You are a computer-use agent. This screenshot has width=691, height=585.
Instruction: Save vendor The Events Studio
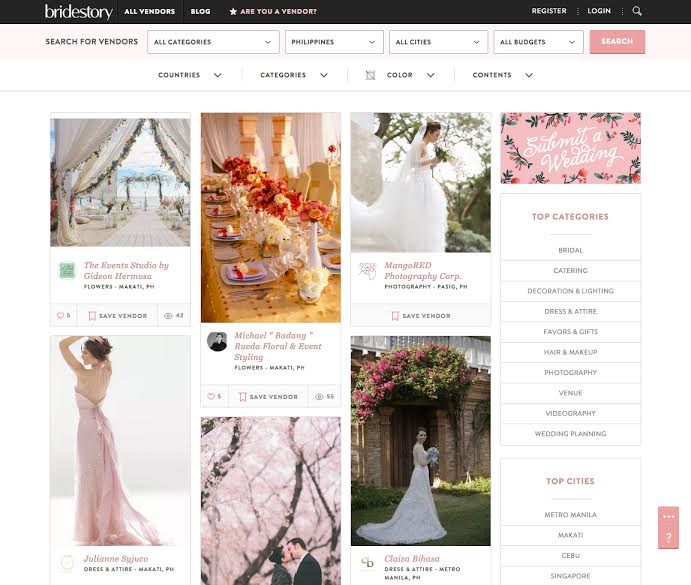117,315
